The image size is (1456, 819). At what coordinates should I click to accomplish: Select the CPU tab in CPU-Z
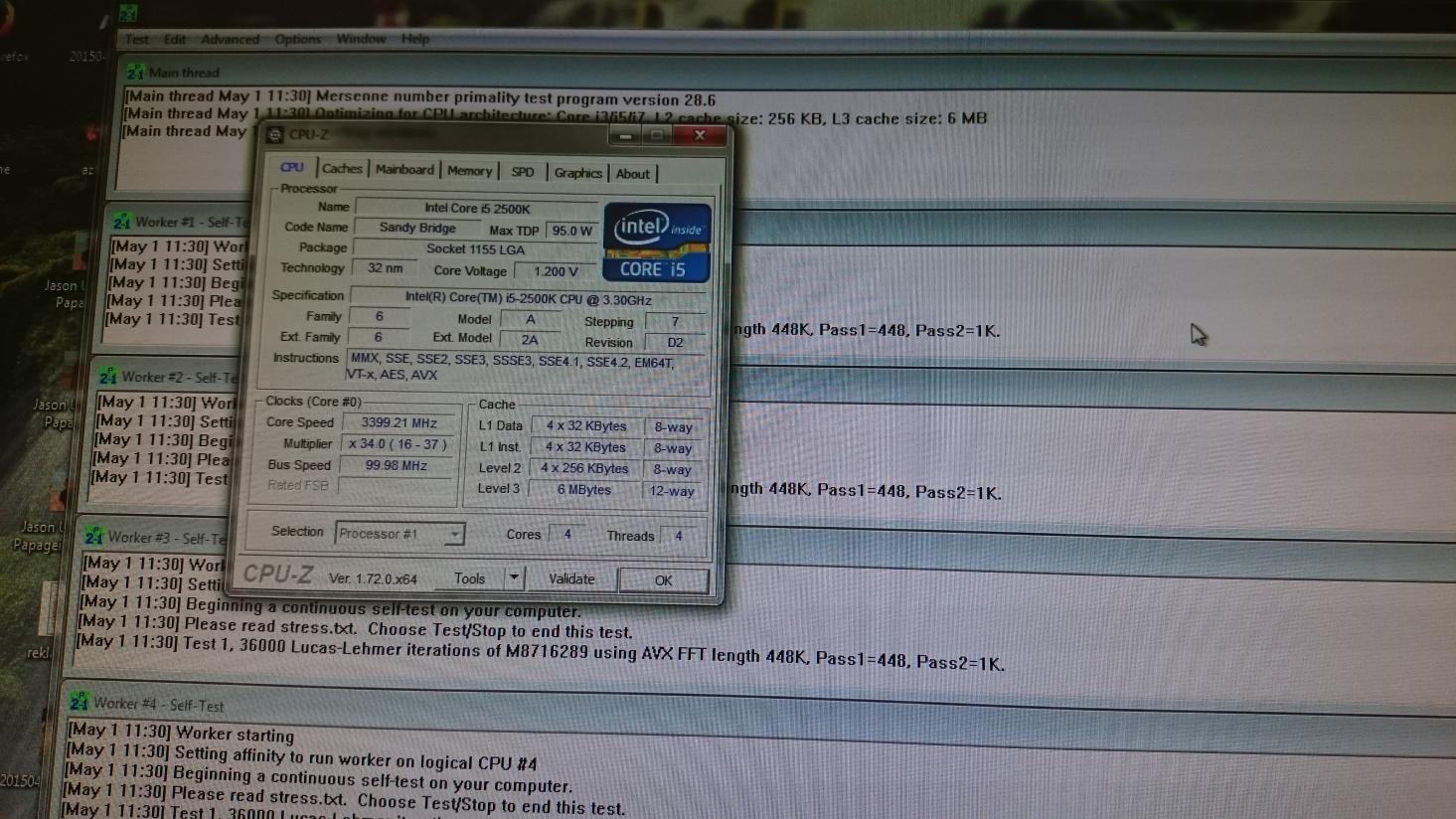pyautogui.click(x=292, y=167)
